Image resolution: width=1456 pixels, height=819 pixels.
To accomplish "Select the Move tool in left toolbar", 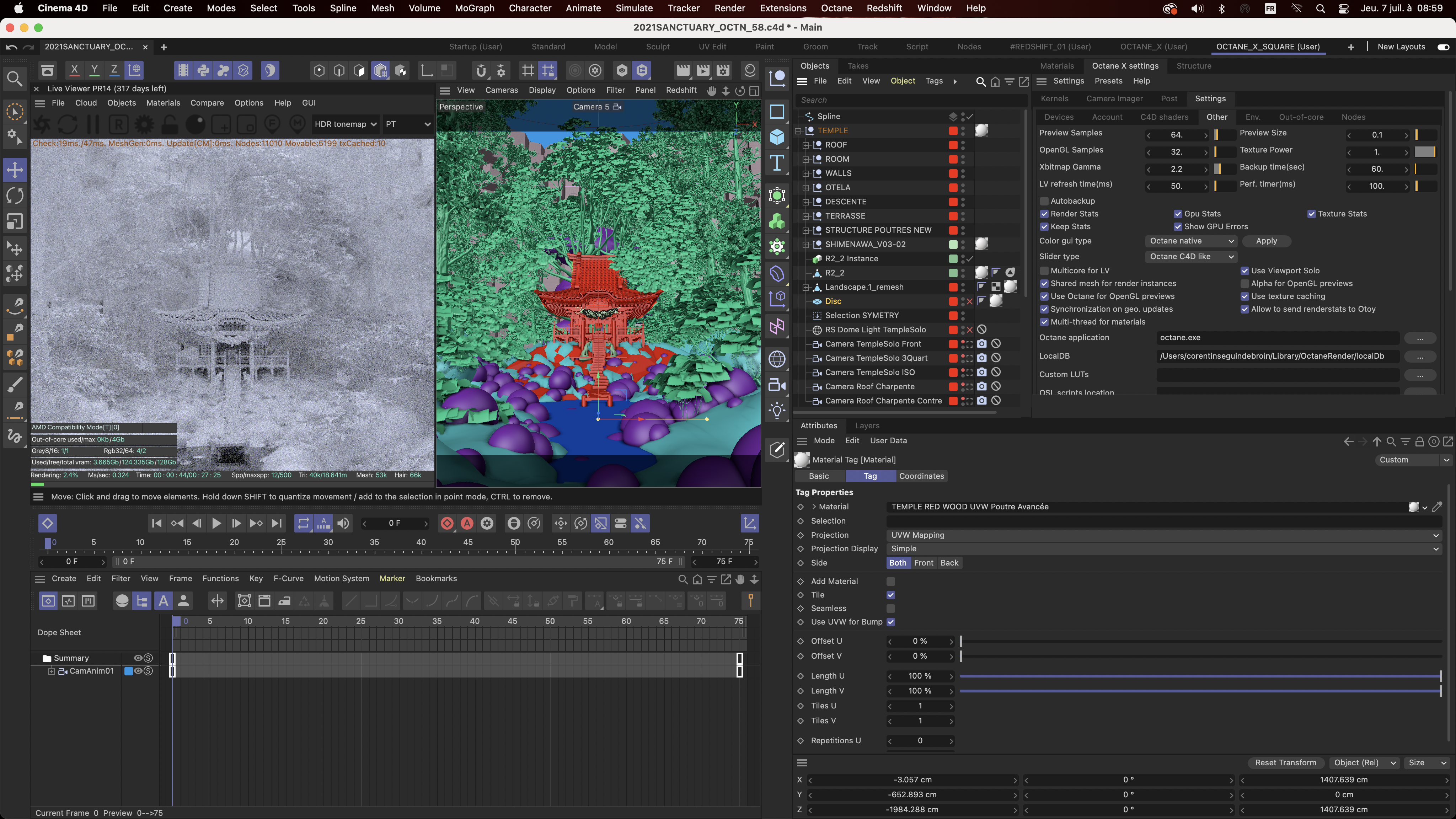I will tap(15, 169).
